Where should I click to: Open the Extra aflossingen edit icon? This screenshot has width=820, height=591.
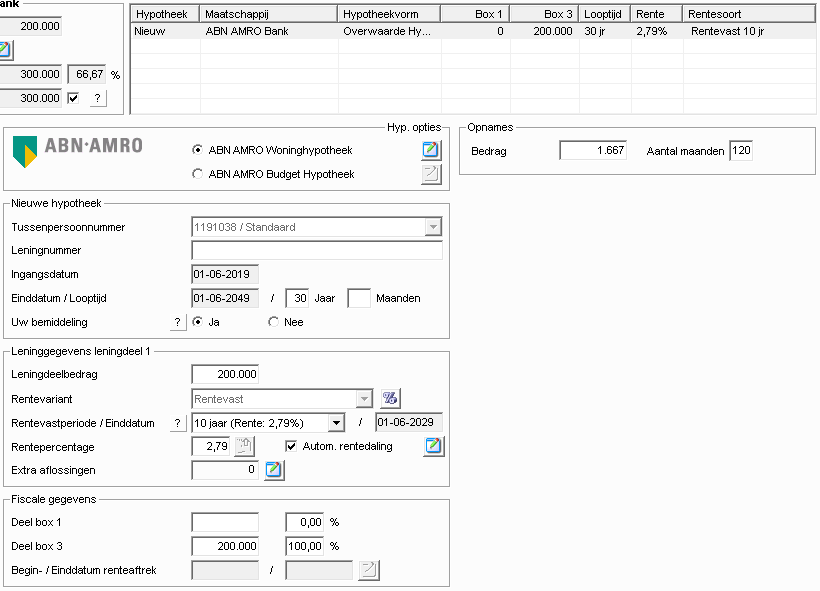pyautogui.click(x=274, y=470)
